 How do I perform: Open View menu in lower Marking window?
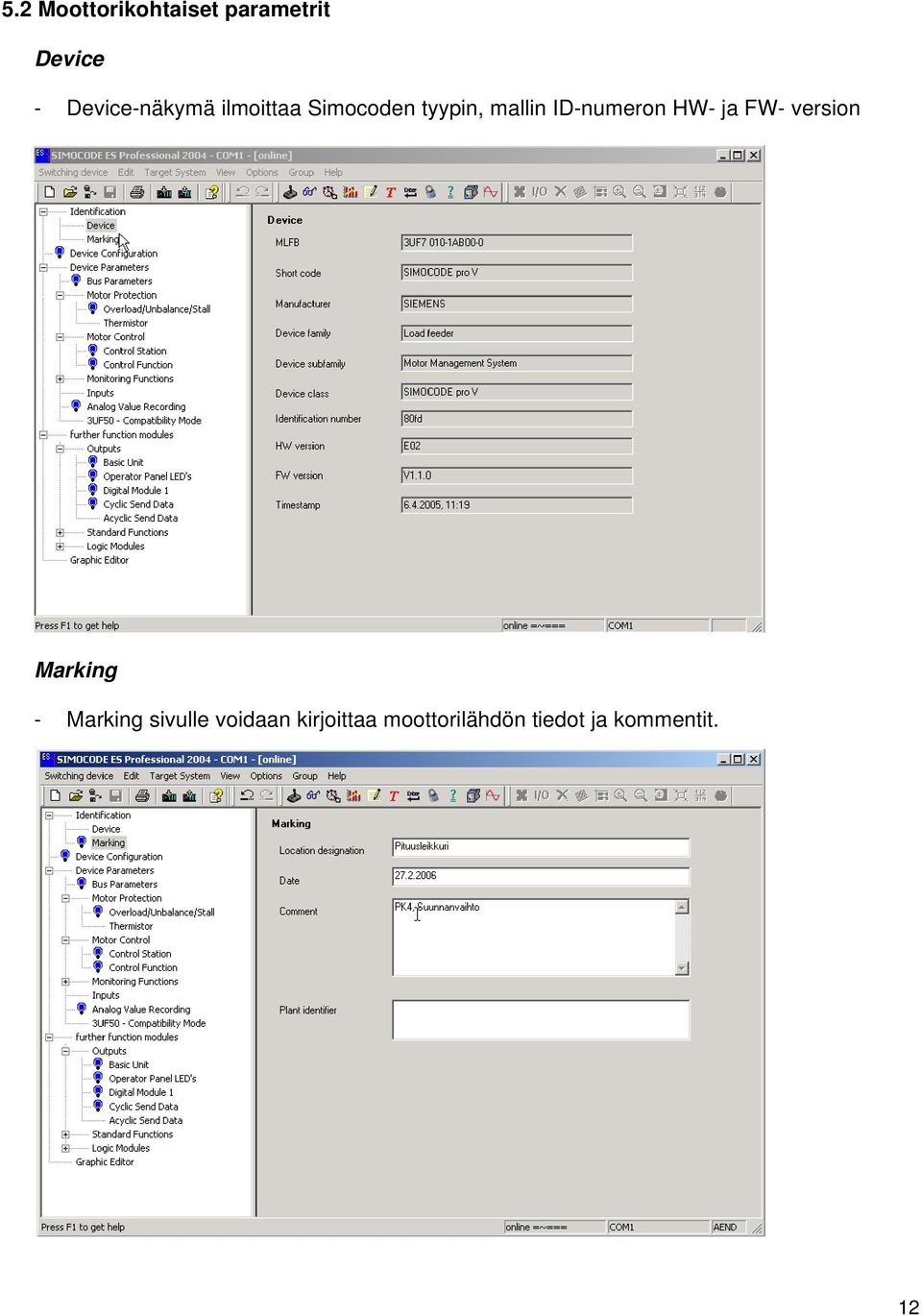pyautogui.click(x=230, y=776)
